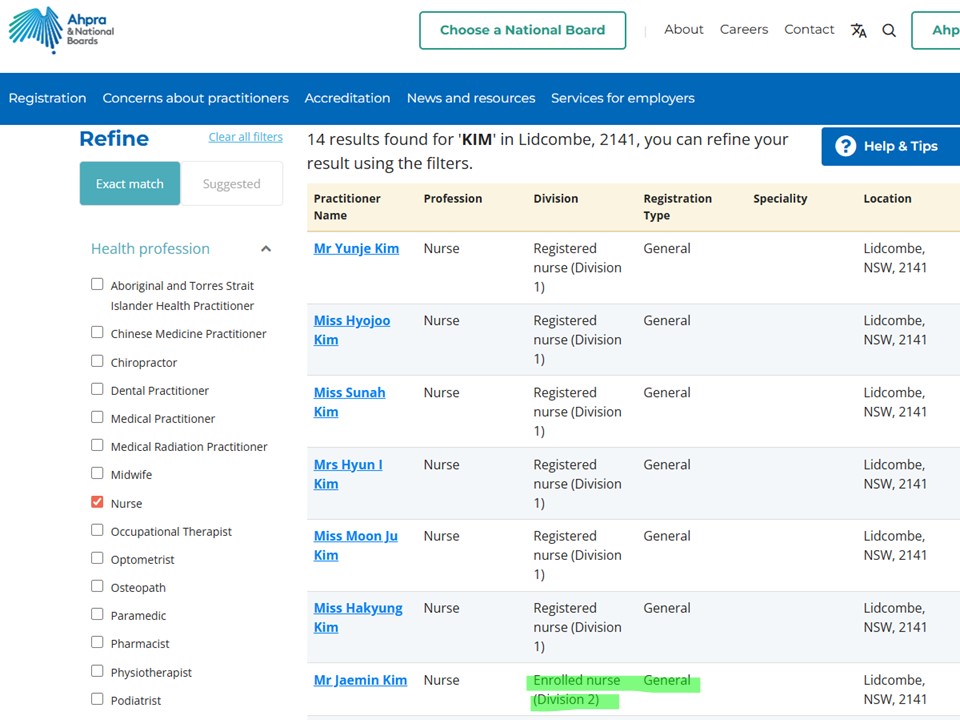Tick the Midwife checkbox
Viewport: 960px width, 720px height.
click(97, 474)
